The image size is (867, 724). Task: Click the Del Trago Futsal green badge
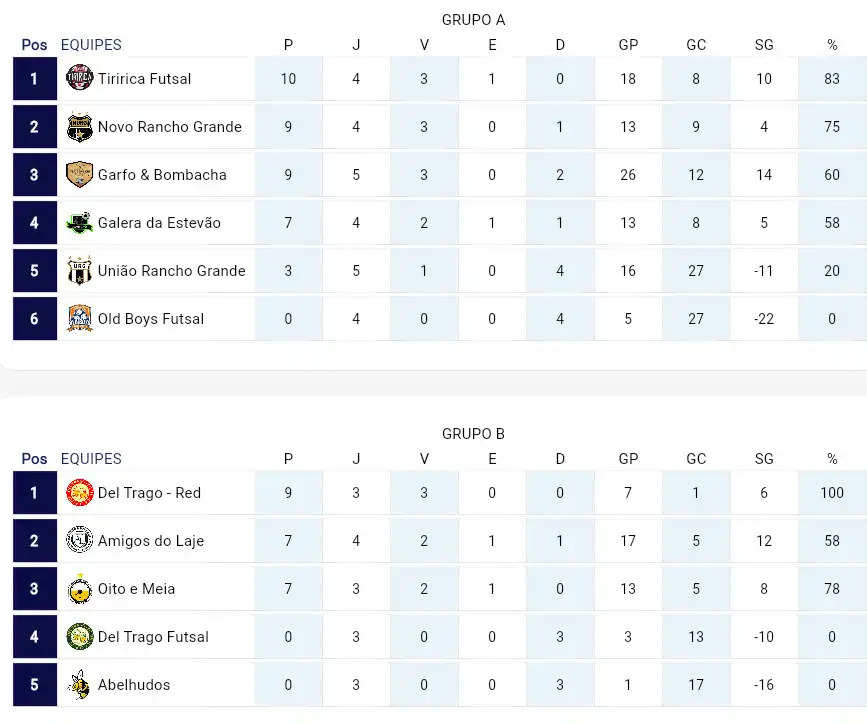point(79,637)
